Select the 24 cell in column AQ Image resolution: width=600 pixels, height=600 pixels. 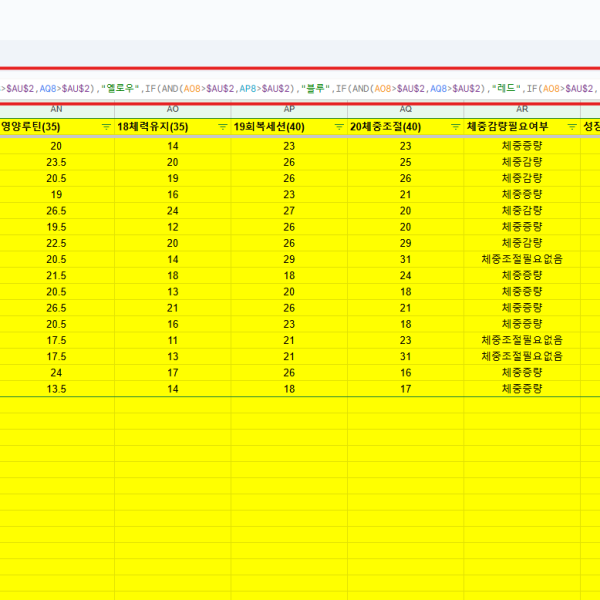[406, 276]
